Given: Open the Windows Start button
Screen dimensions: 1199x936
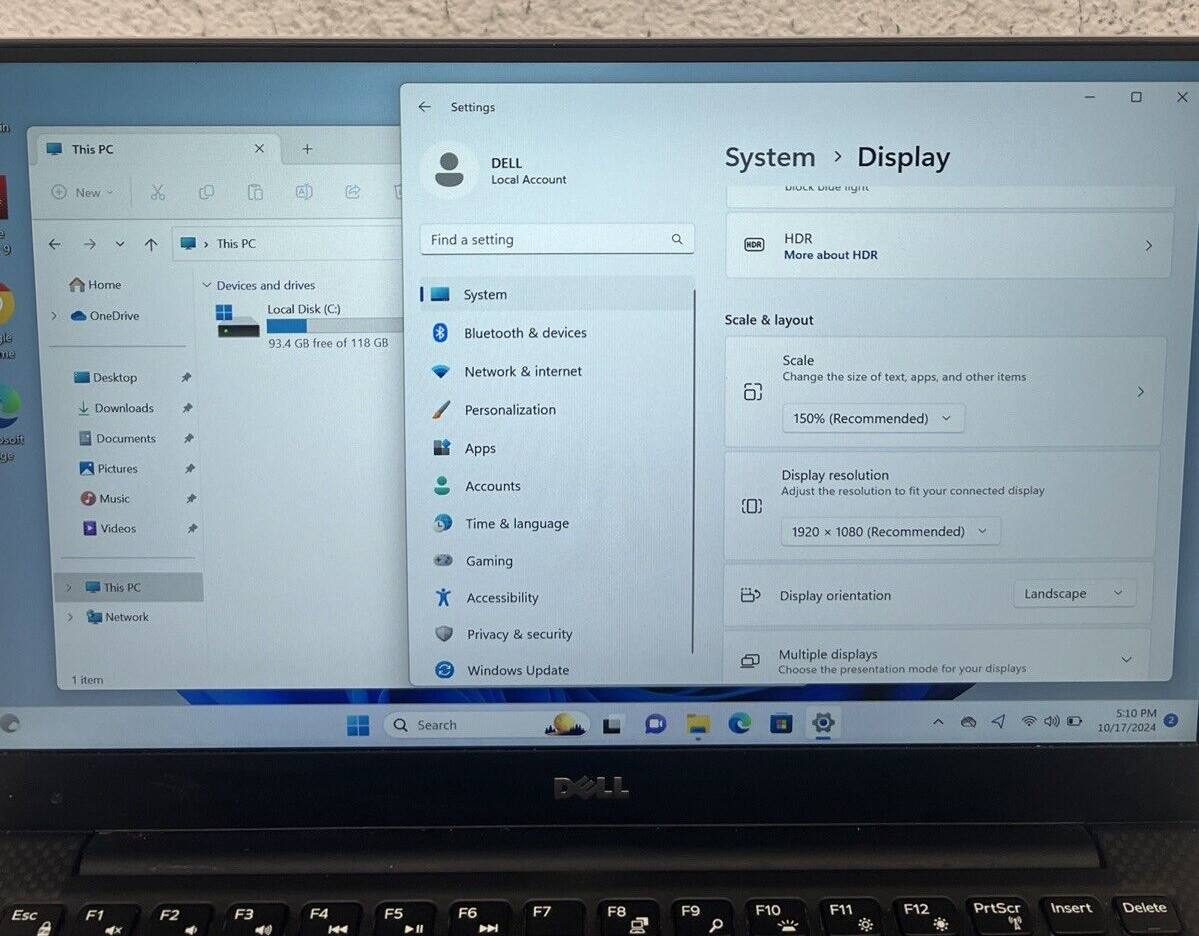Looking at the screenshot, I should coord(358,725).
